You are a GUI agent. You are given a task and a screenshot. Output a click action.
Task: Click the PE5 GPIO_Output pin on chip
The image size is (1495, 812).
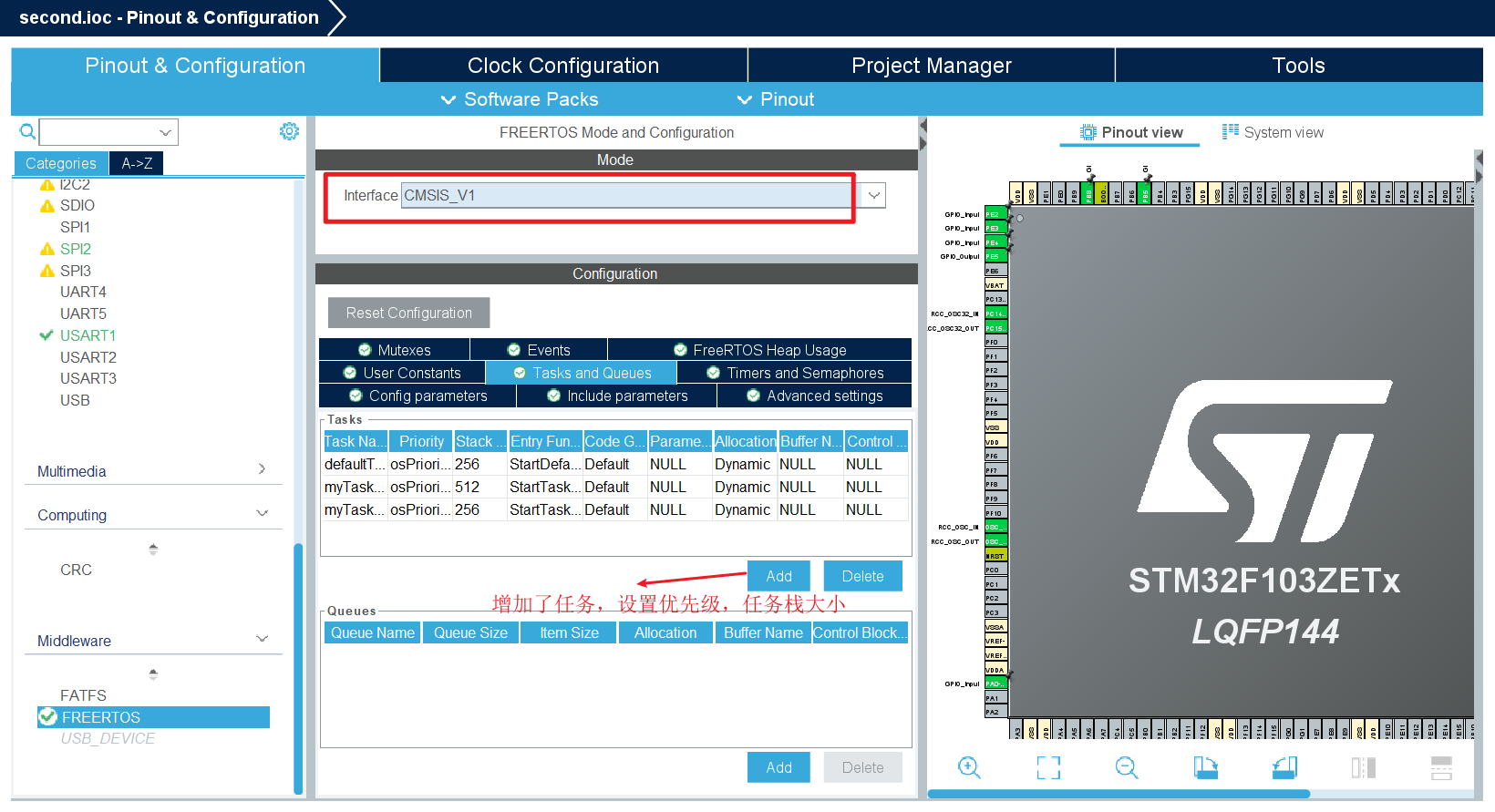coord(995,257)
